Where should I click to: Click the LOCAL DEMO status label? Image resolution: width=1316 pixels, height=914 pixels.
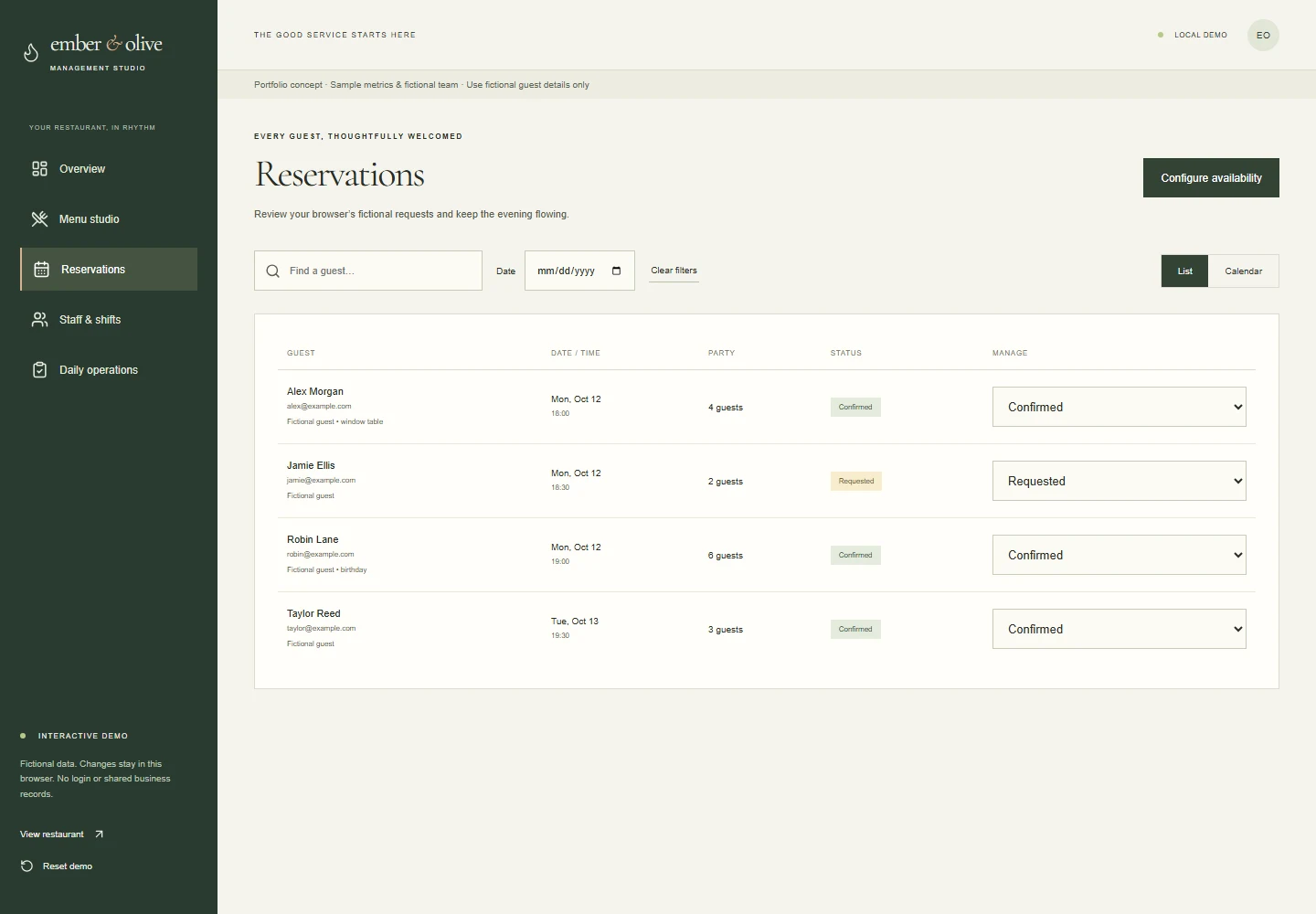(x=1201, y=35)
